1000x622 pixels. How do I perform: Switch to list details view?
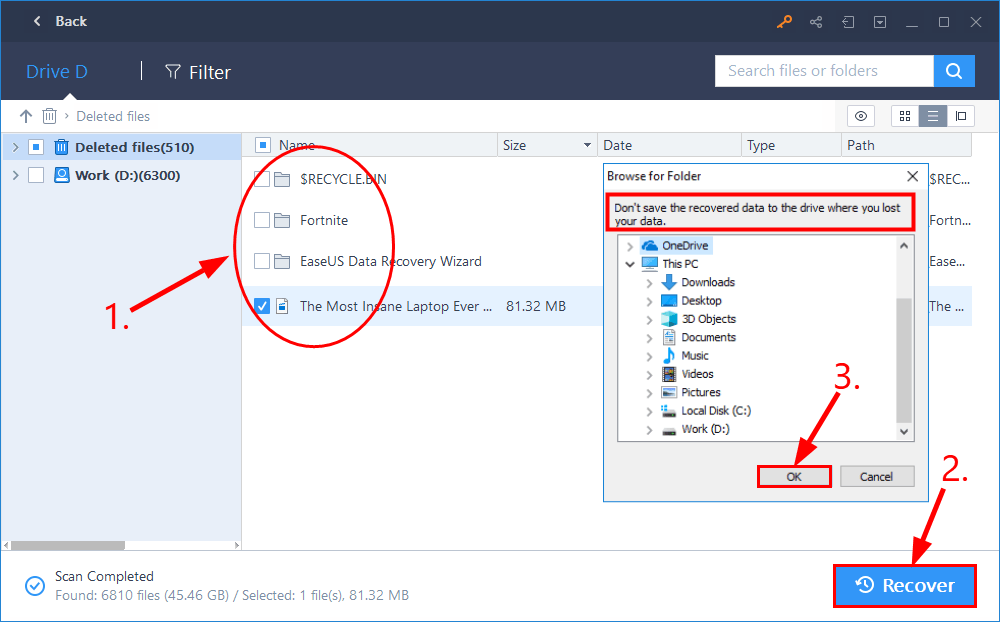(x=932, y=116)
